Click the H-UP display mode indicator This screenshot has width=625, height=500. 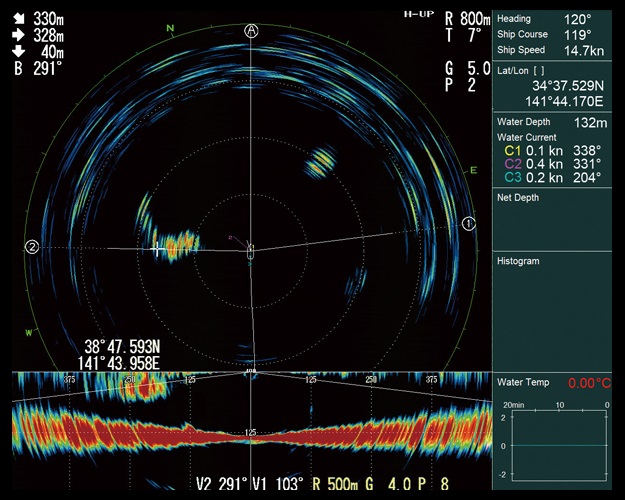[x=419, y=14]
